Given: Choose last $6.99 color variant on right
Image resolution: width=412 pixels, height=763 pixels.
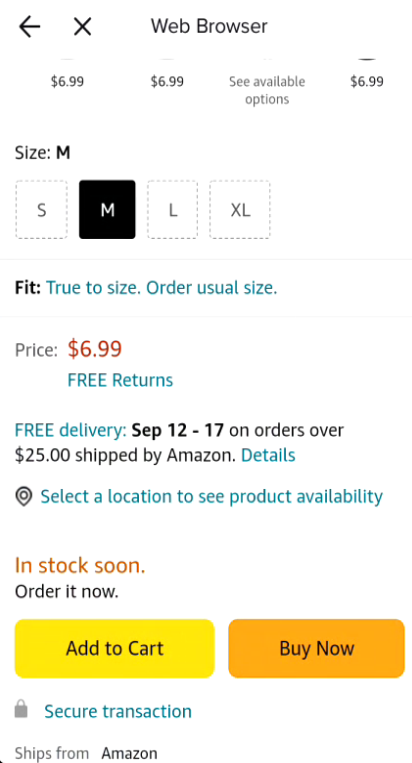Looking at the screenshot, I should [367, 81].
